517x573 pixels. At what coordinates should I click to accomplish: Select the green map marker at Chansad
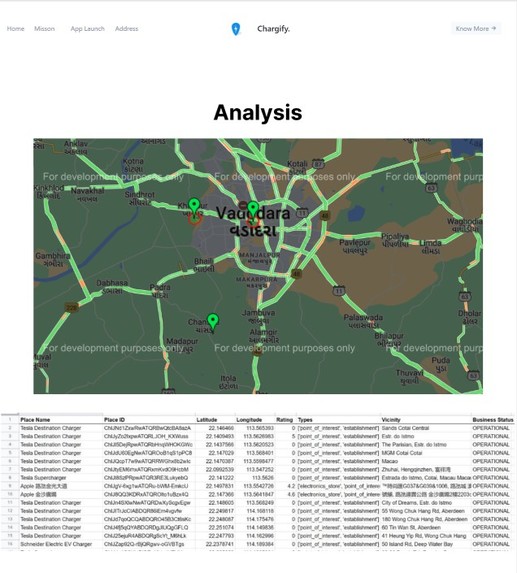point(213,321)
